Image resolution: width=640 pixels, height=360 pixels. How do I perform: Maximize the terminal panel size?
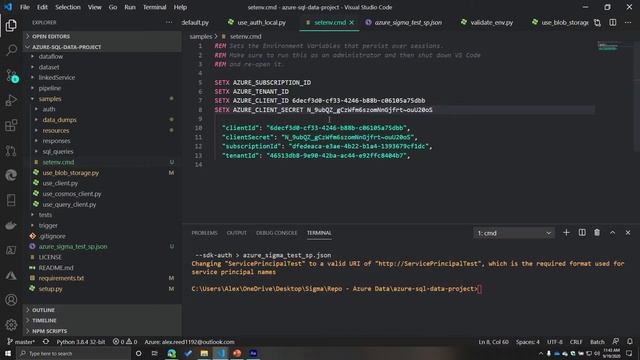(612, 233)
